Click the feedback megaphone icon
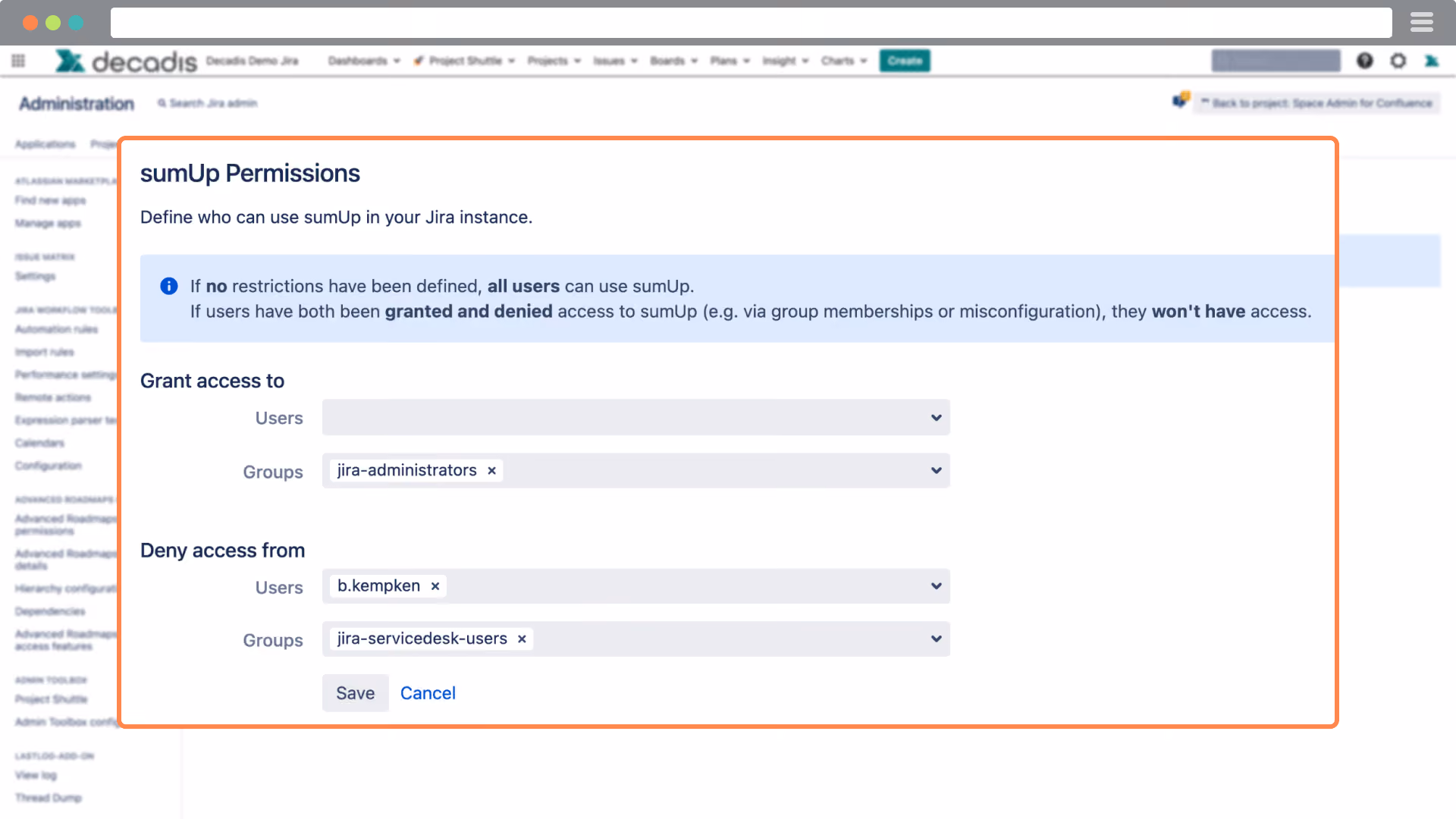 point(1181,100)
